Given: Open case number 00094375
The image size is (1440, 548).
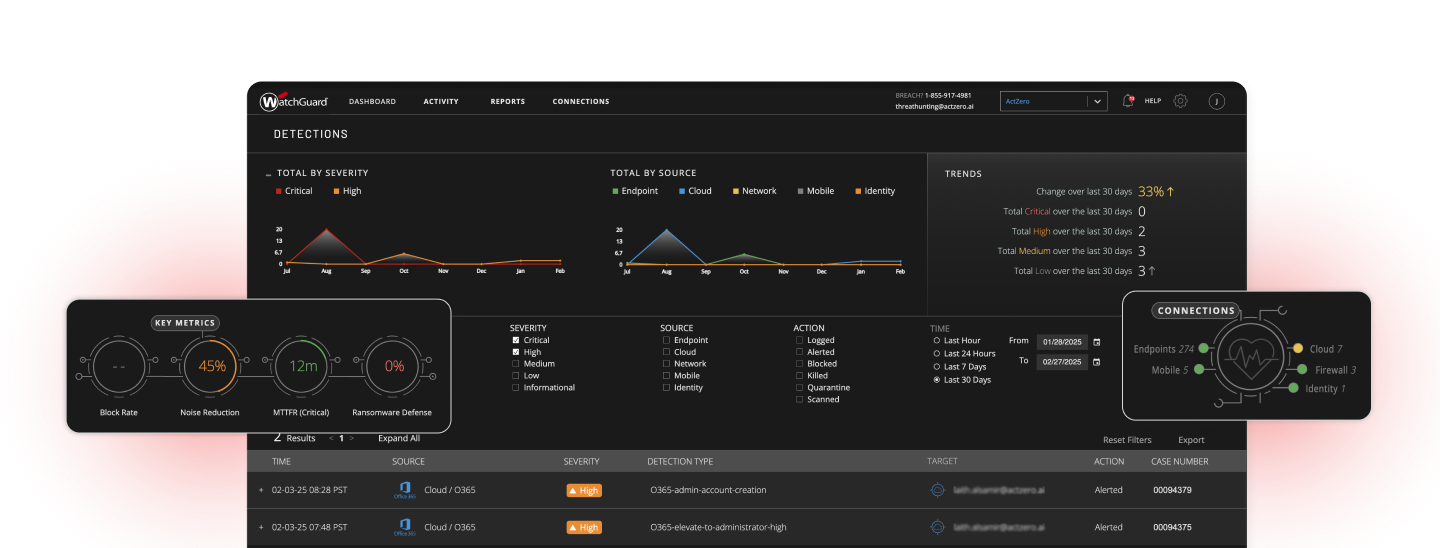Looking at the screenshot, I should pyautogui.click(x=1172, y=527).
